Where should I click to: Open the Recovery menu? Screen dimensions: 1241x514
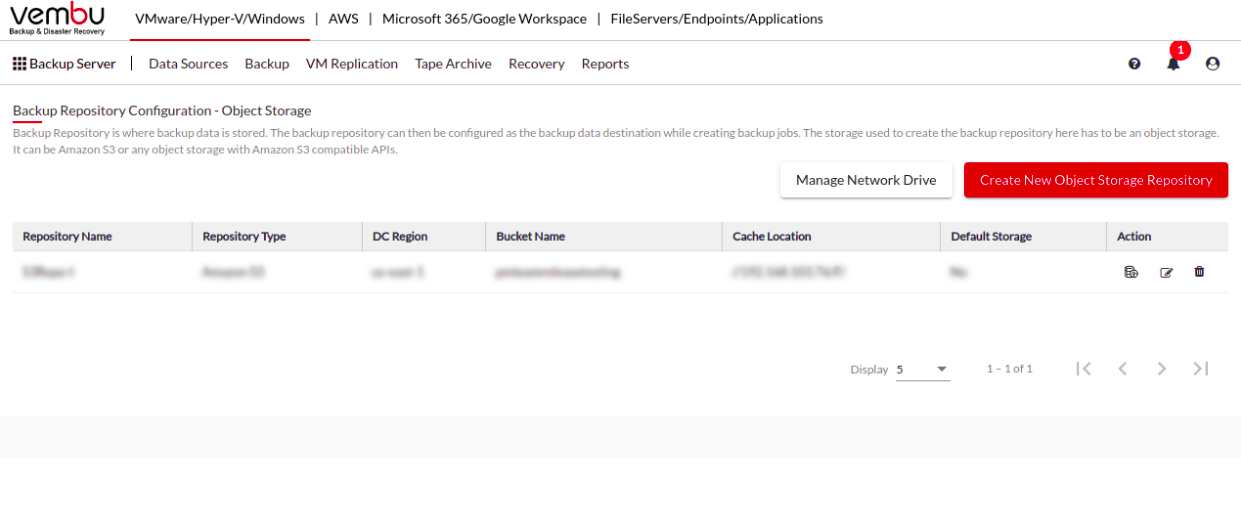536,64
